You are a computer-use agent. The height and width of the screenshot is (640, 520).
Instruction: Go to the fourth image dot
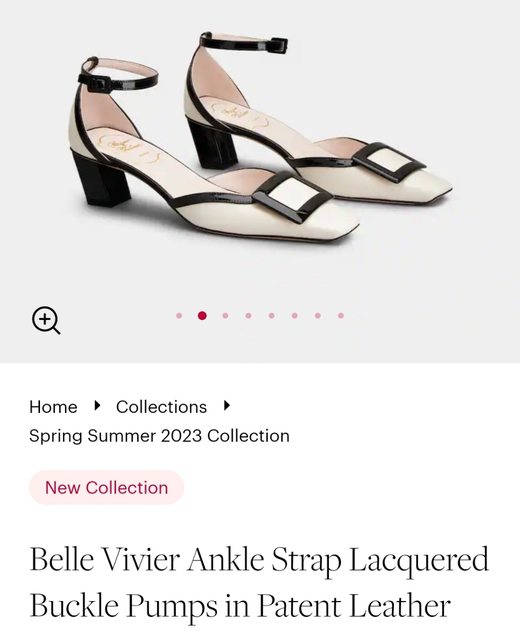coord(248,316)
